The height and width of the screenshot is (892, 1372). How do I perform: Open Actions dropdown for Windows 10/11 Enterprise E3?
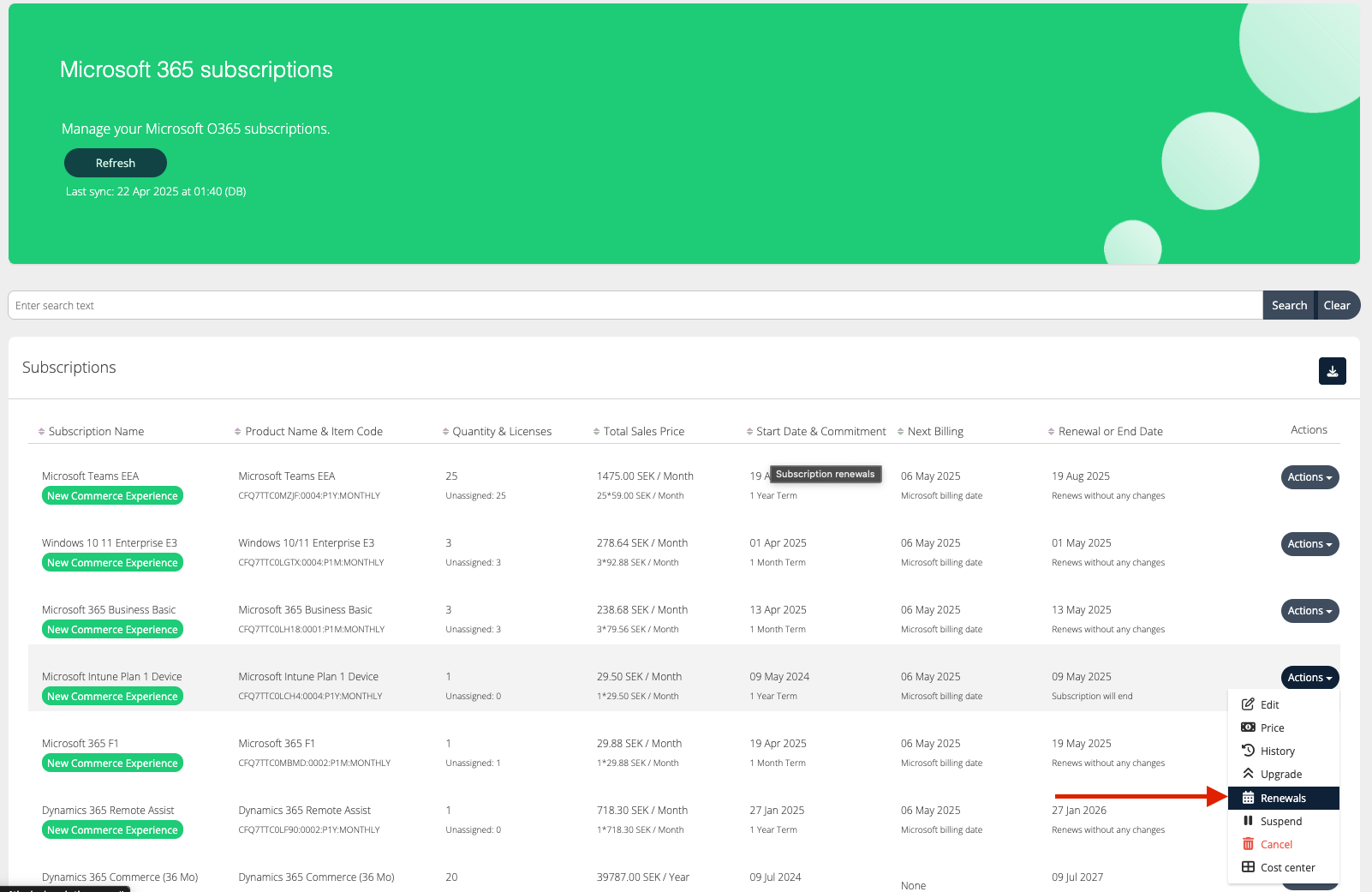pyautogui.click(x=1309, y=544)
